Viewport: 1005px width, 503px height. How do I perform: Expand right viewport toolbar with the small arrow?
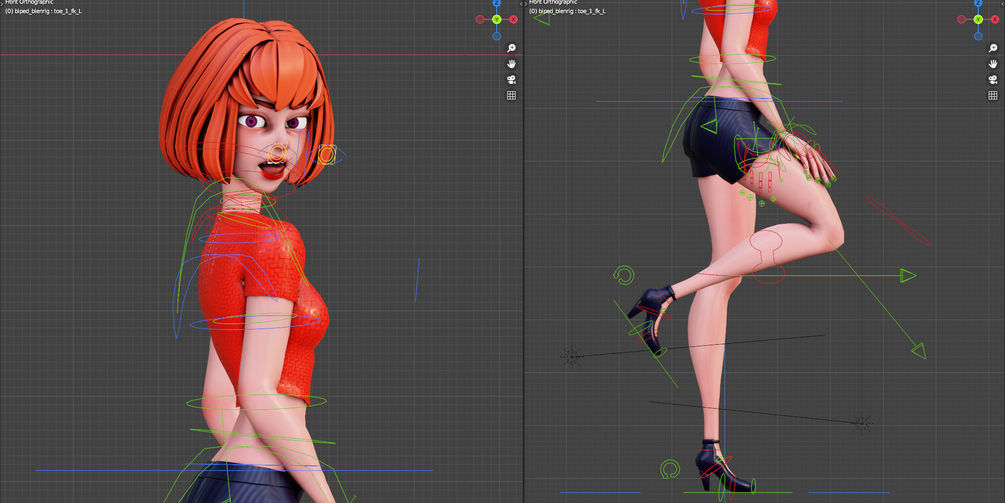[x=526, y=3]
